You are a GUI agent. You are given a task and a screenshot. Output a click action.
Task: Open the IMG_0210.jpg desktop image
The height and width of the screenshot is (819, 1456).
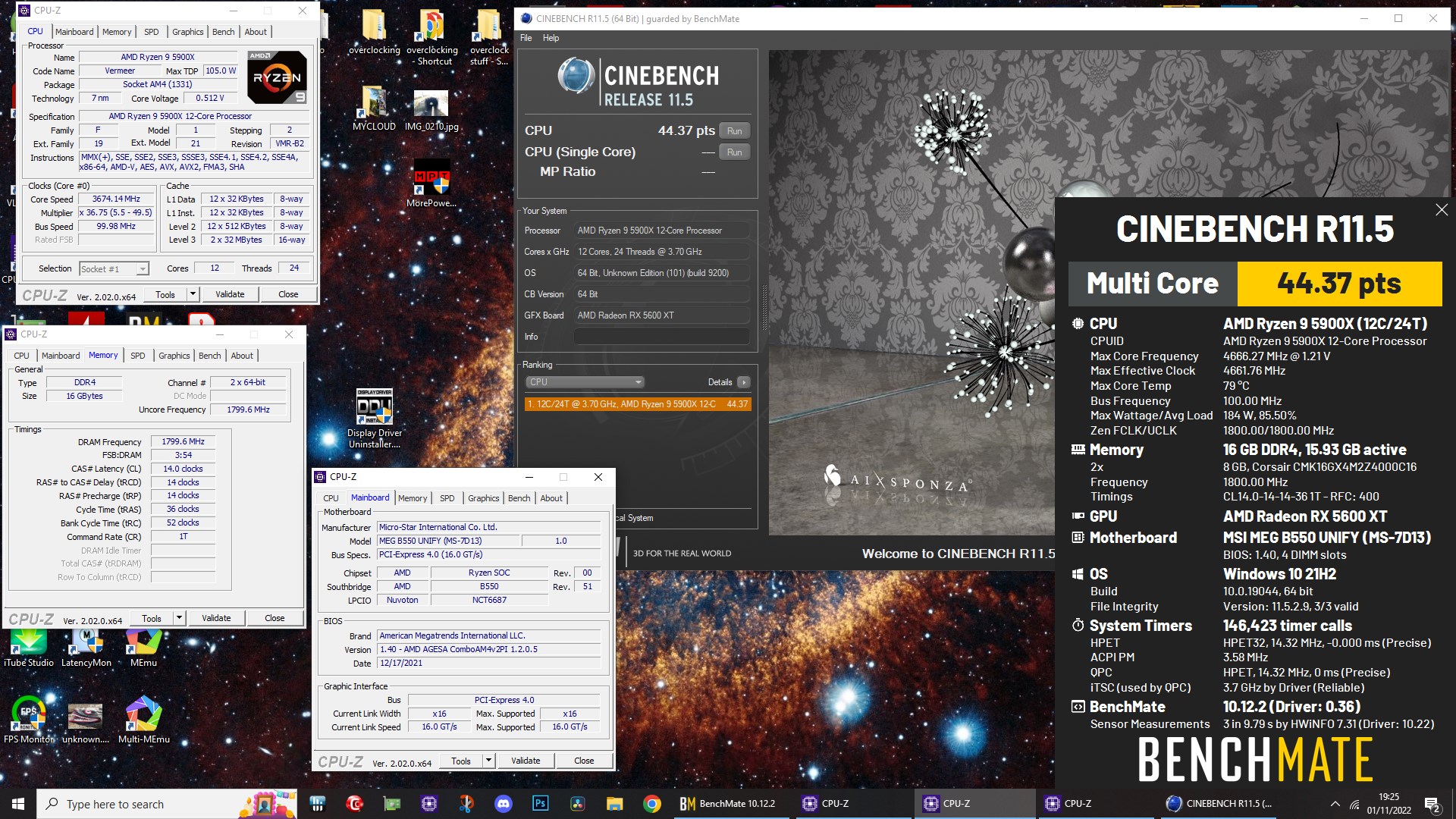tap(431, 110)
